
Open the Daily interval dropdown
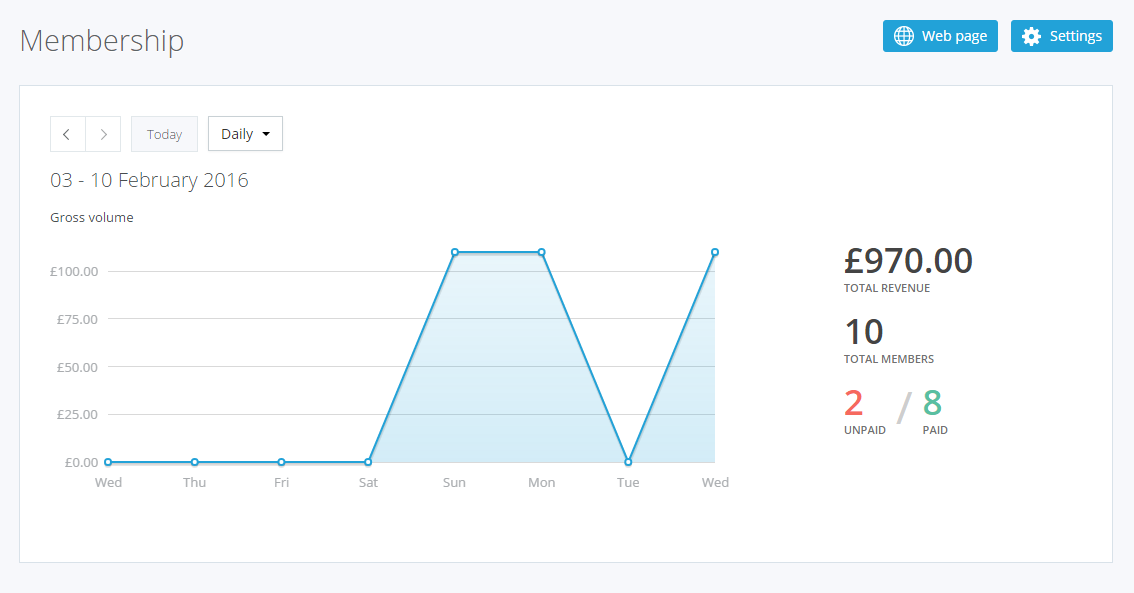pos(245,134)
